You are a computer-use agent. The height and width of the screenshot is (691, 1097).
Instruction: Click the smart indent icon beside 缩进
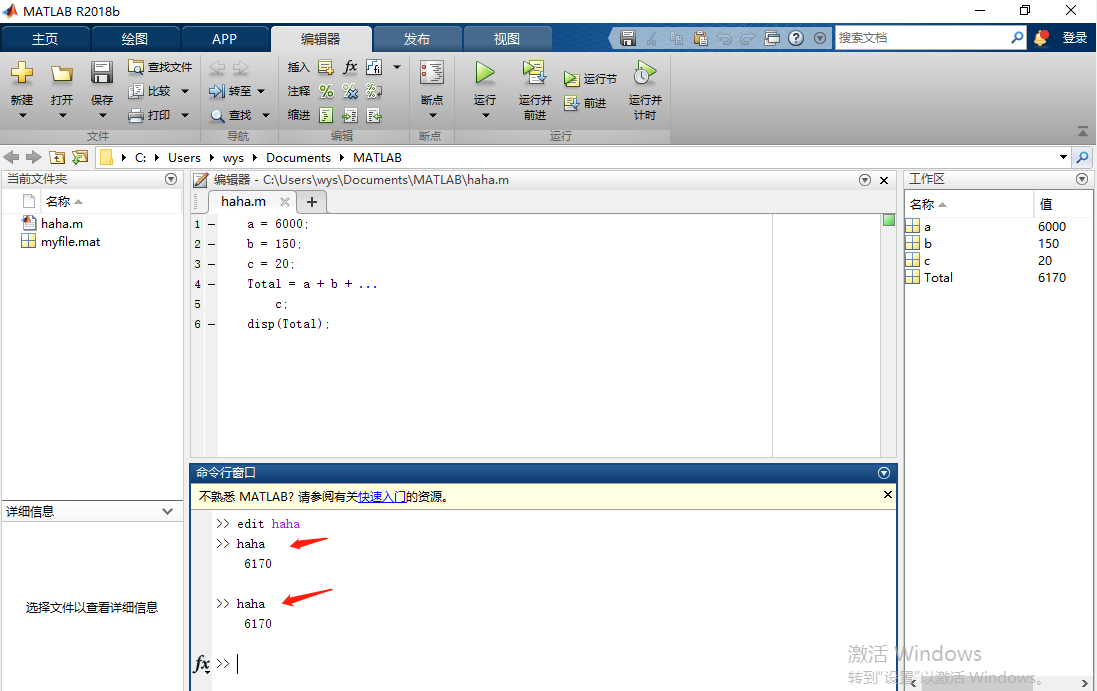pos(326,115)
